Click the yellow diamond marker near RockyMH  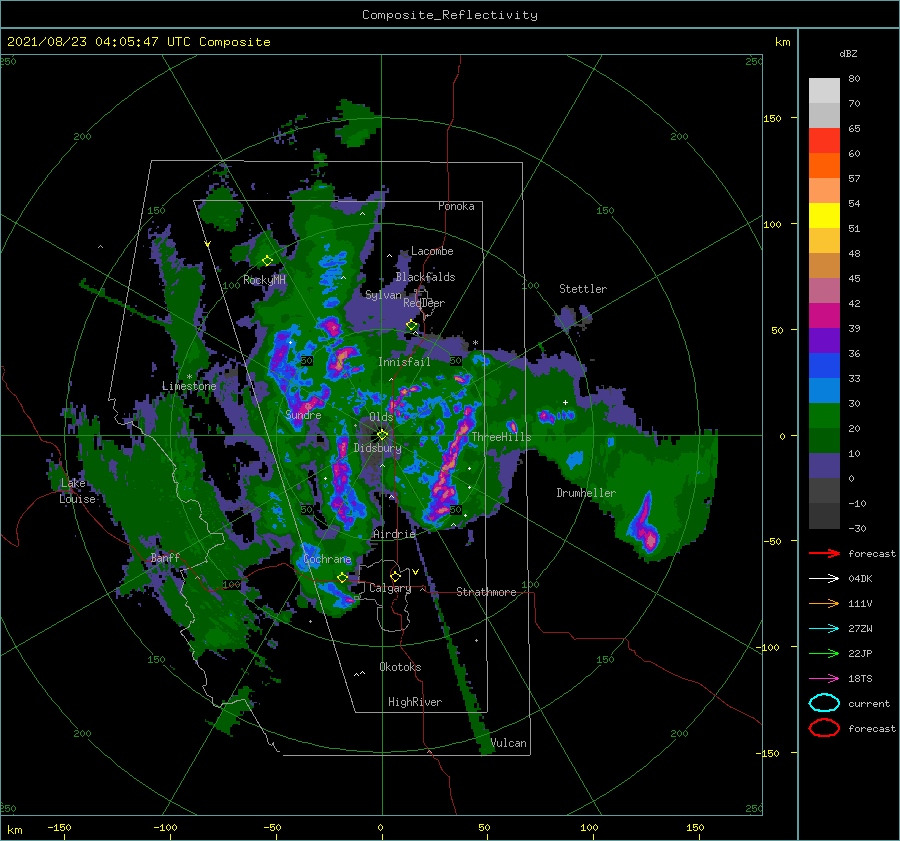click(267, 261)
